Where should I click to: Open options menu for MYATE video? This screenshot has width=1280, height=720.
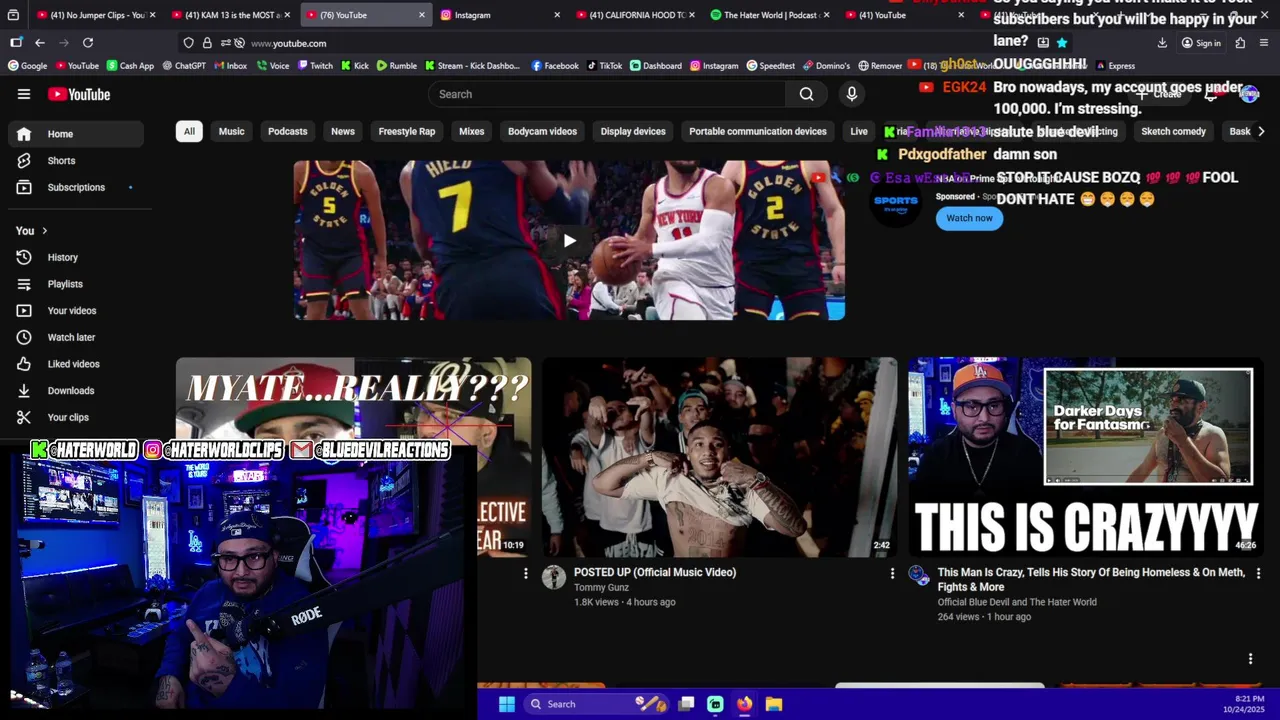[525, 573]
